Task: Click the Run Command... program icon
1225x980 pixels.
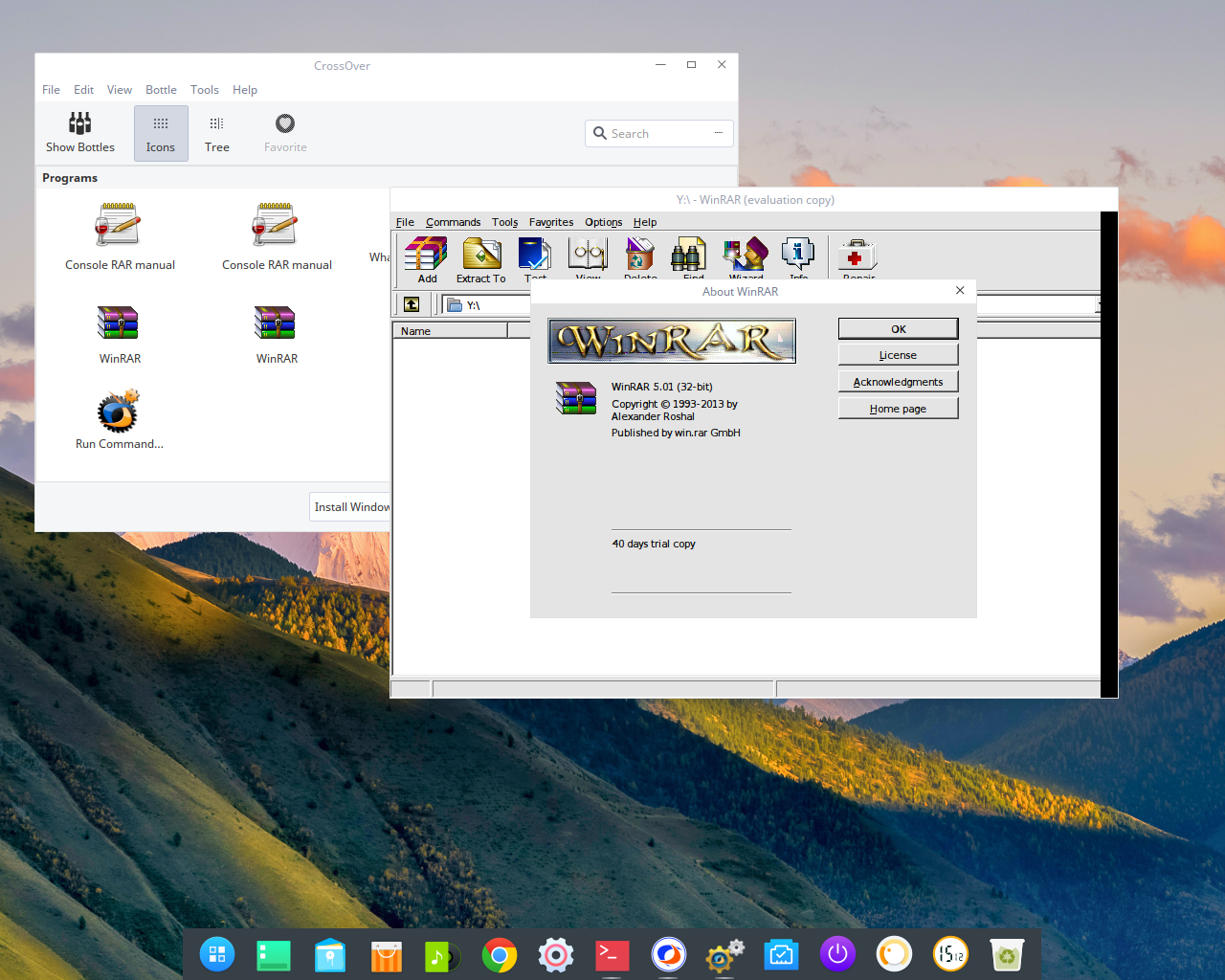Action: coord(120,420)
